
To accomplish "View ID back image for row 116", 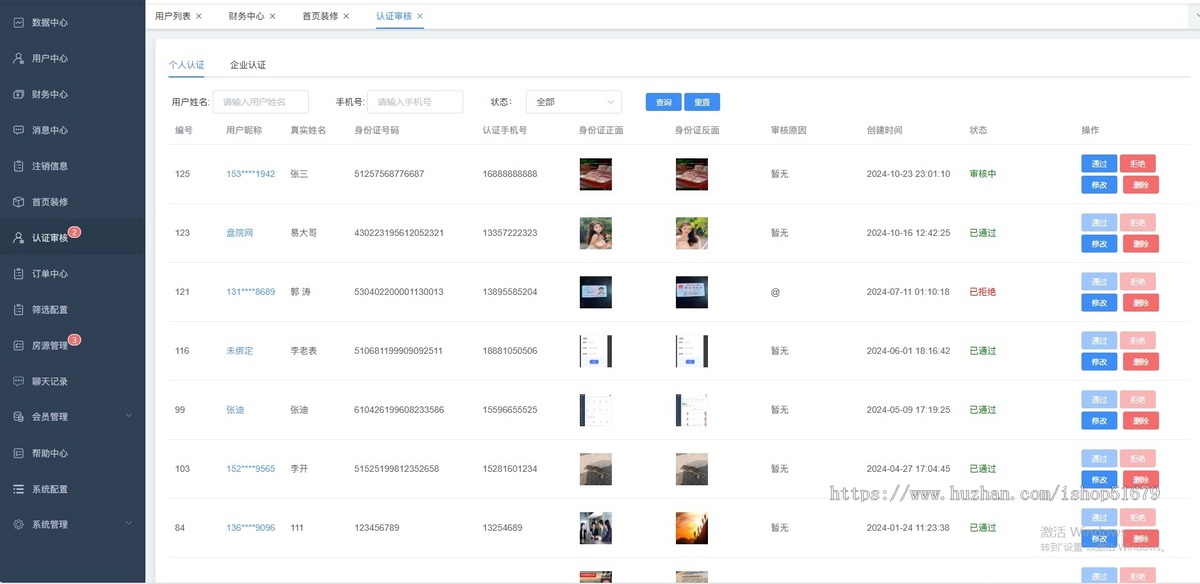I will (x=692, y=351).
